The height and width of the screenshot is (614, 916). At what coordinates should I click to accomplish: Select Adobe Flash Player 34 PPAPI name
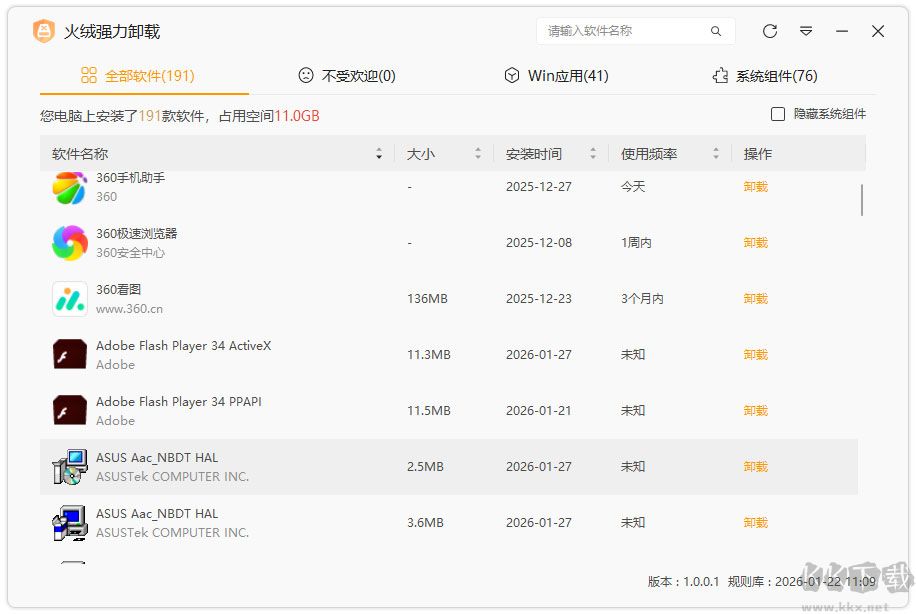point(179,401)
